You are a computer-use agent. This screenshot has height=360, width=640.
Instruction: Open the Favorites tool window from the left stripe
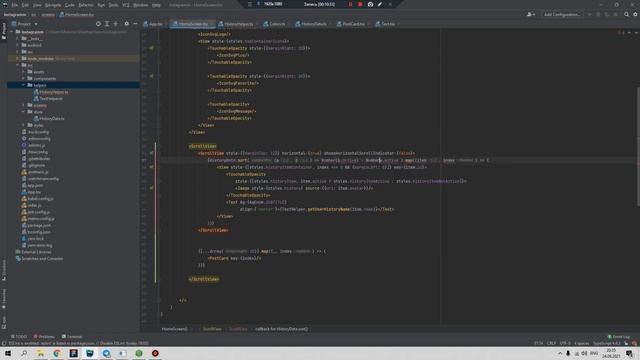[x=4, y=299]
